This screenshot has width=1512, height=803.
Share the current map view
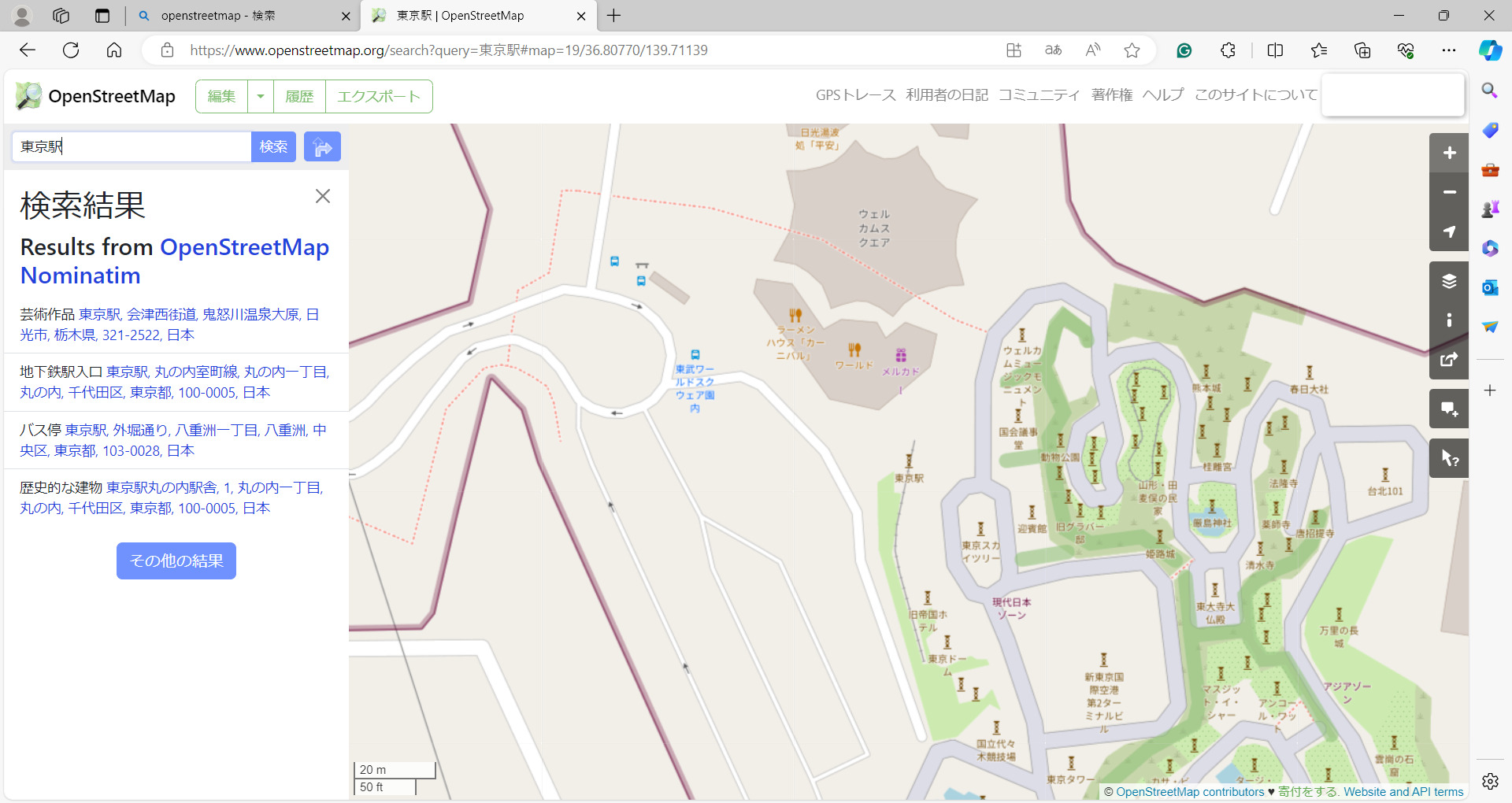tap(1448, 360)
